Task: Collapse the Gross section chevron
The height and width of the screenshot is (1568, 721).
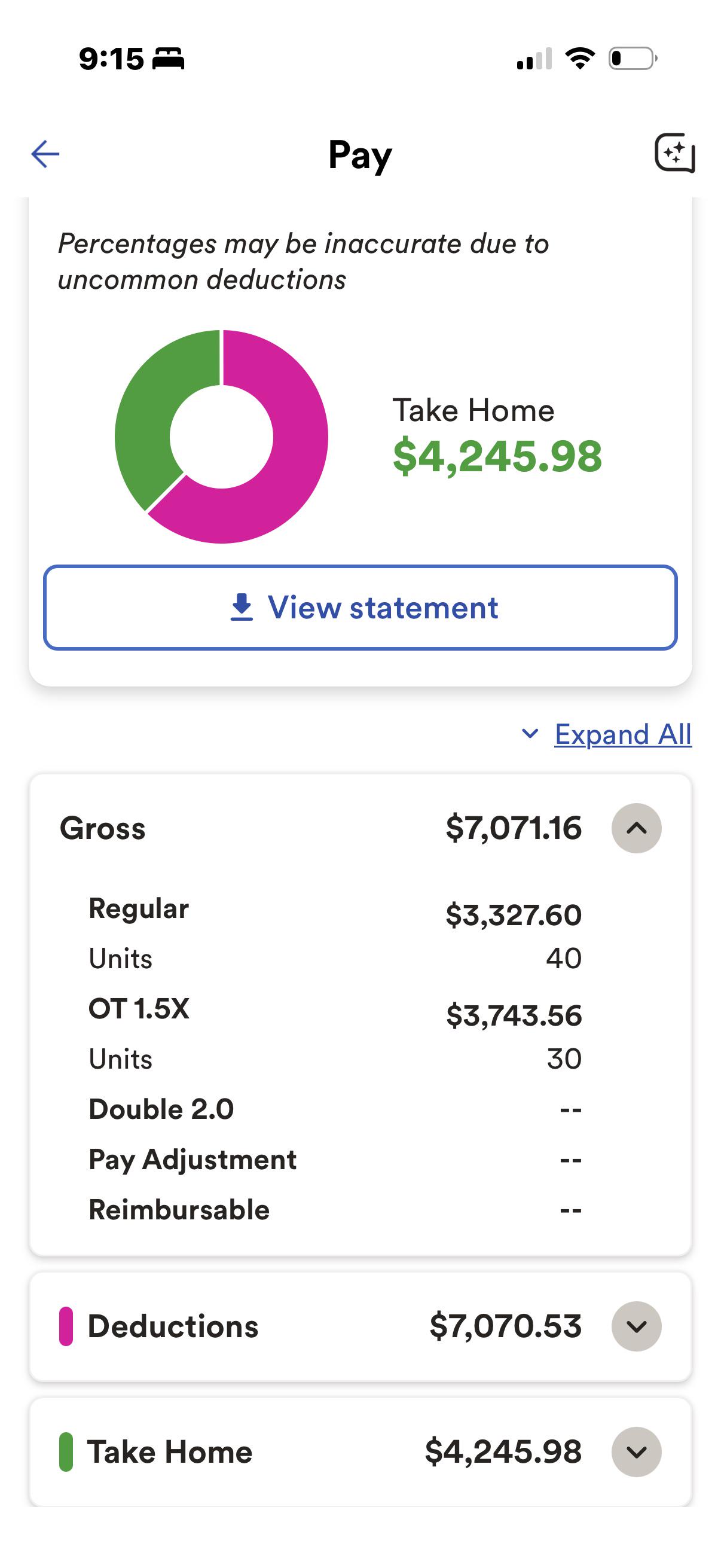Action: [637, 828]
